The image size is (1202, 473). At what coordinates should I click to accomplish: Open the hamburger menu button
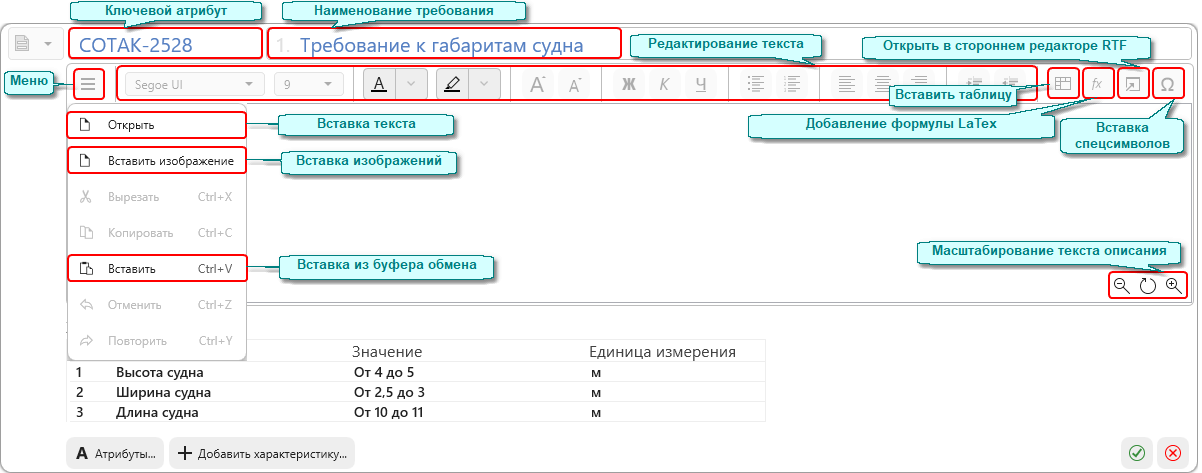pyautogui.click(x=88, y=84)
